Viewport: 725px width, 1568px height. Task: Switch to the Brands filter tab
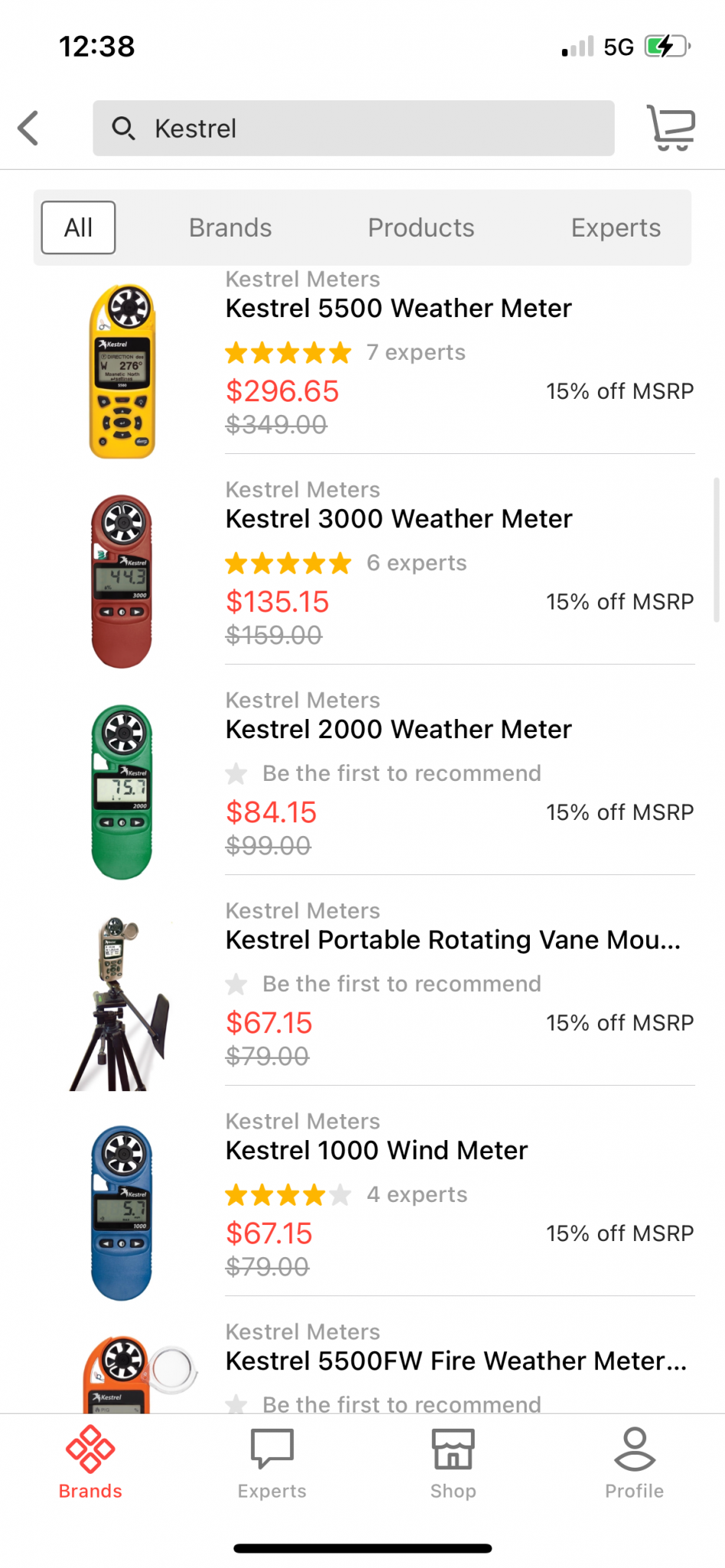pyautogui.click(x=230, y=227)
